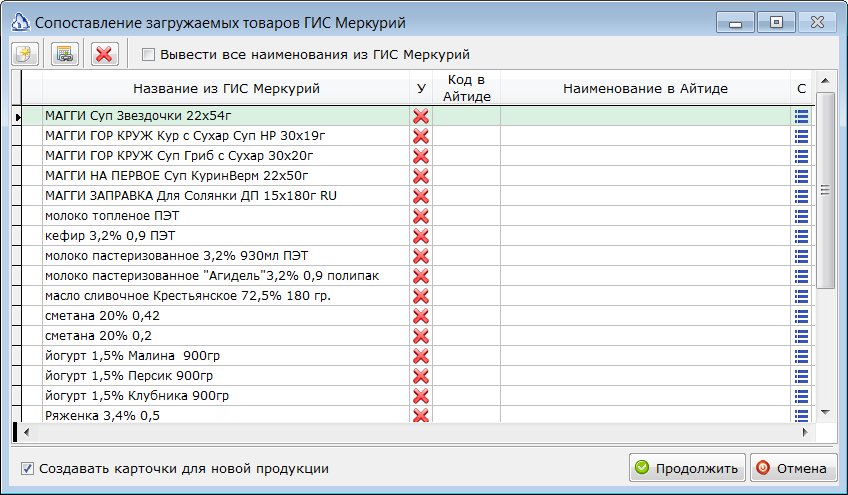Click the Продолжить button
This screenshot has height=495, width=848.
coord(687,468)
